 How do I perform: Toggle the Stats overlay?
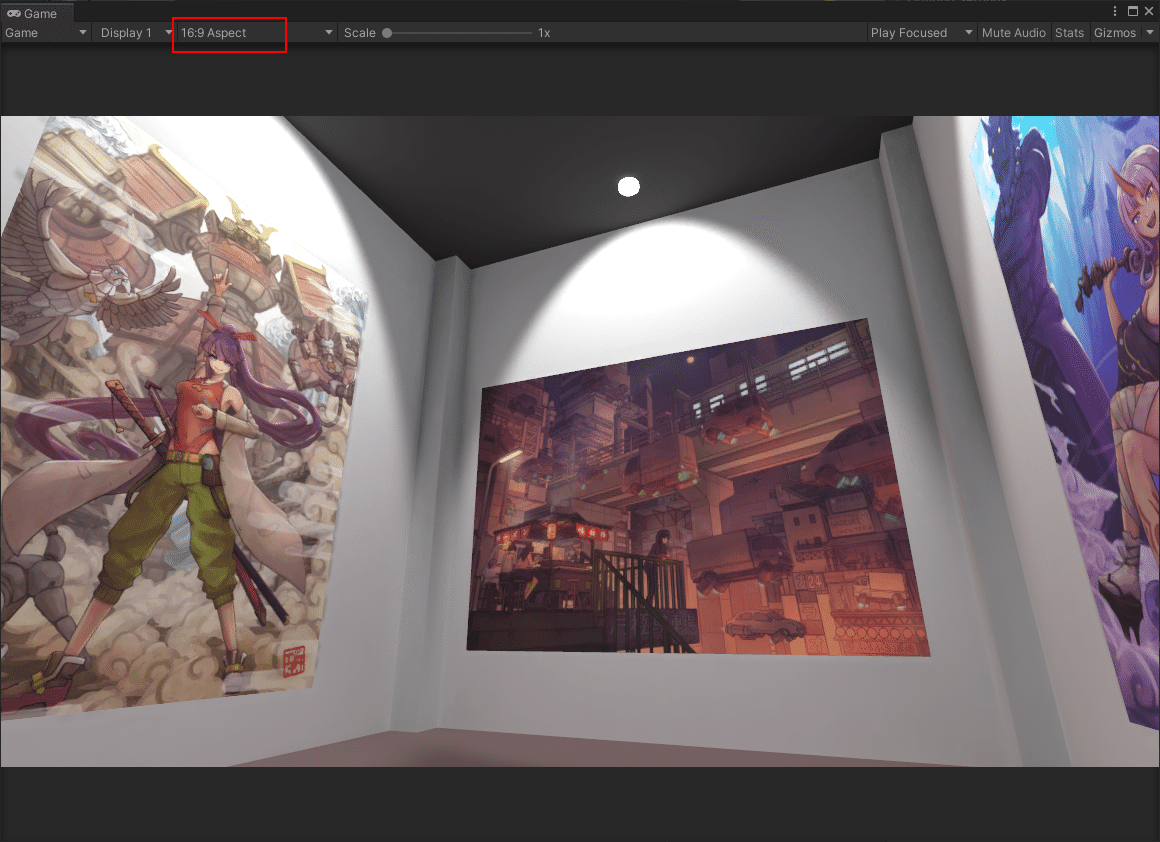[x=1069, y=33]
